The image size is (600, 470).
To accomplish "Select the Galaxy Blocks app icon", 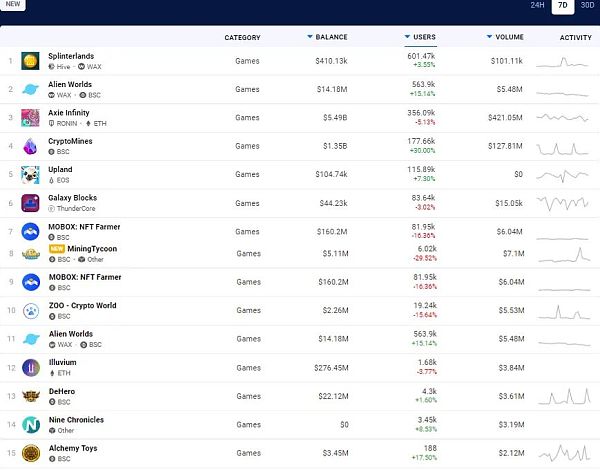I will [x=30, y=202].
